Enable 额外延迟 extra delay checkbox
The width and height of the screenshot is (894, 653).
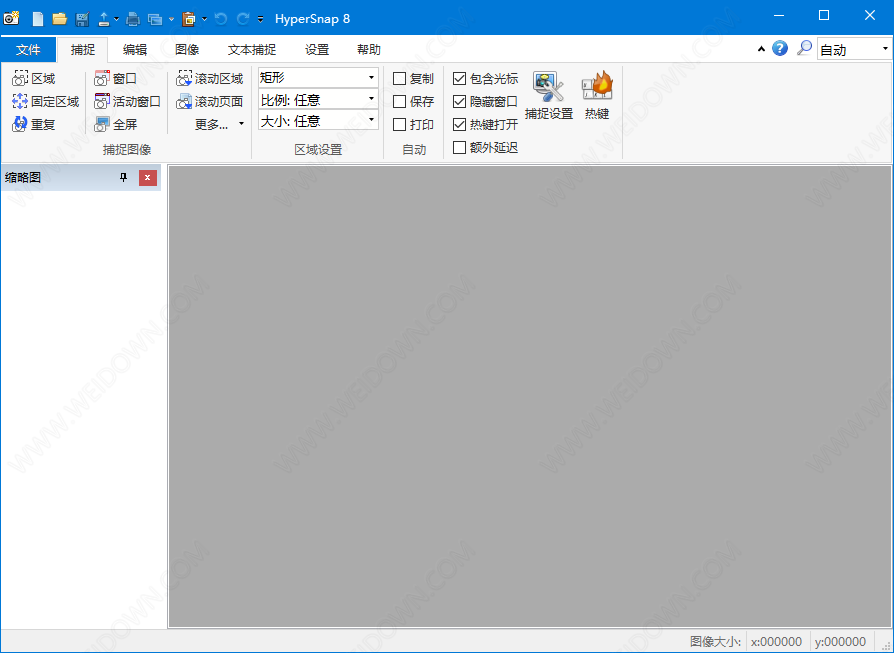coord(460,148)
